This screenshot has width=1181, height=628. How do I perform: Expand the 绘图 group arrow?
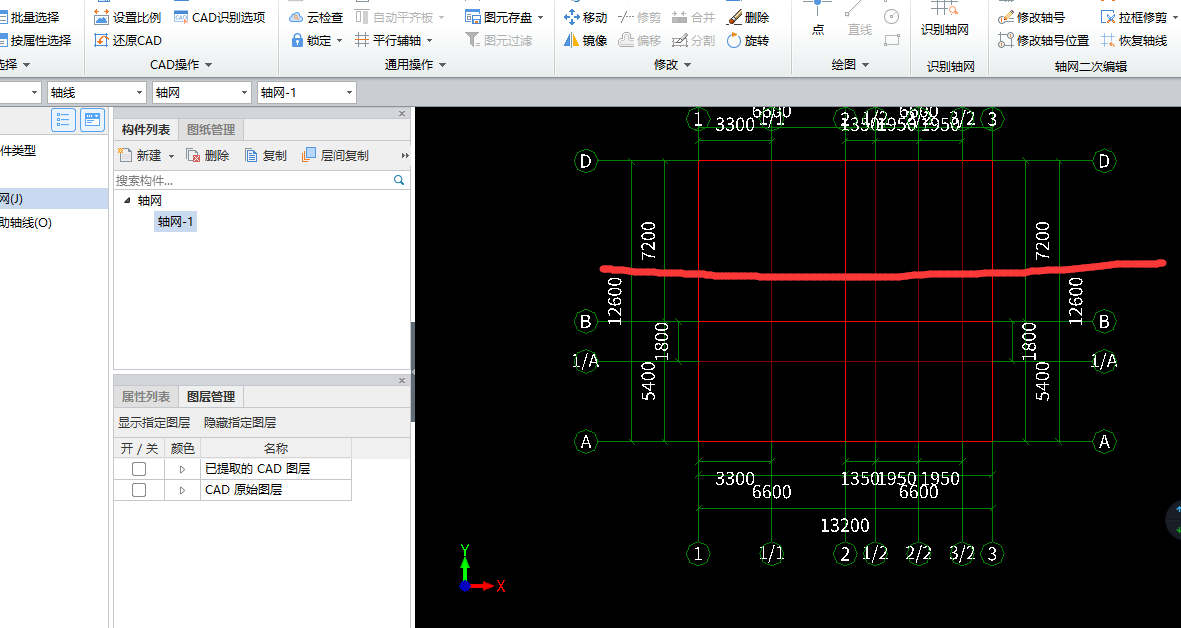pyautogui.click(x=865, y=65)
